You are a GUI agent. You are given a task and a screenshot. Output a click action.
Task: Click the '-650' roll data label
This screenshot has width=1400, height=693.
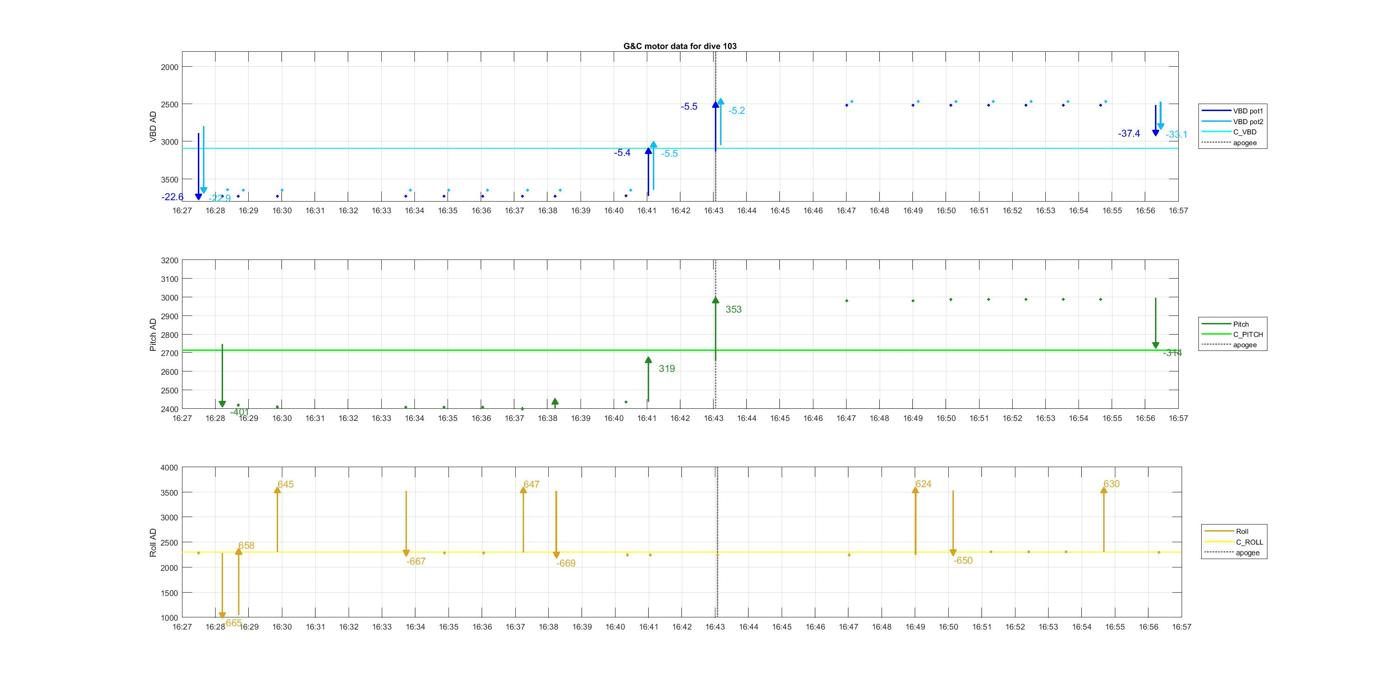pos(963,561)
